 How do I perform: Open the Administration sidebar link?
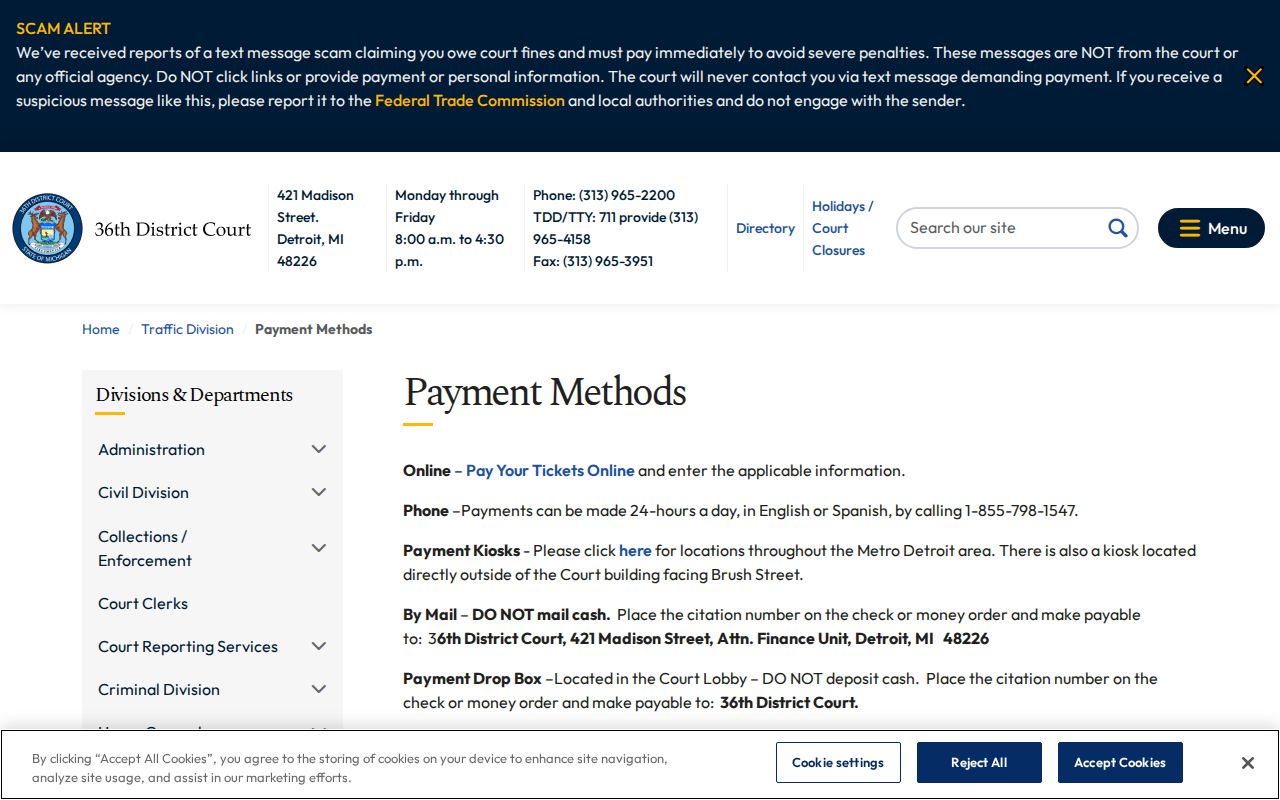click(151, 449)
